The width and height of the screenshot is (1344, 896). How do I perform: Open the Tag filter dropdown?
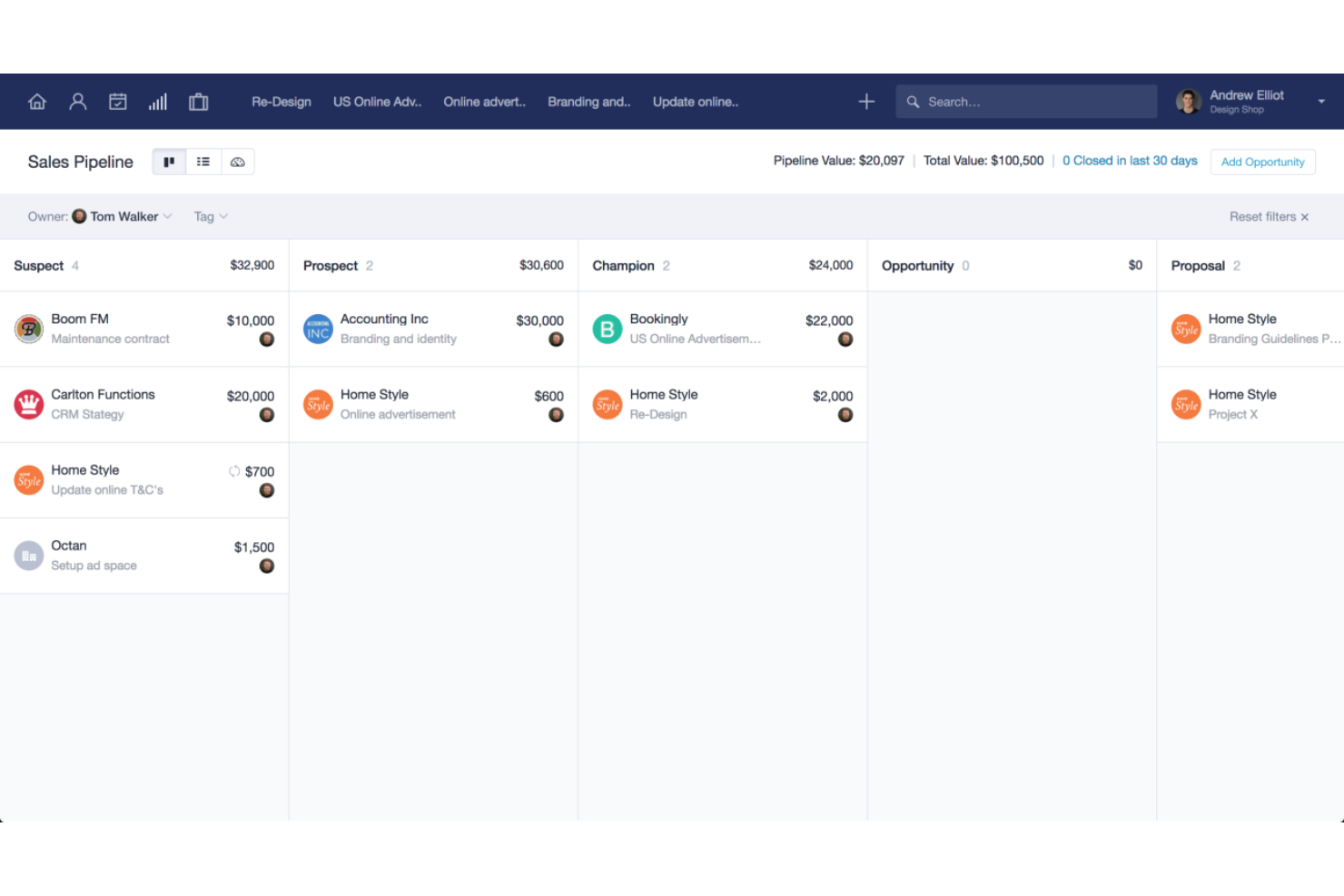click(x=210, y=216)
